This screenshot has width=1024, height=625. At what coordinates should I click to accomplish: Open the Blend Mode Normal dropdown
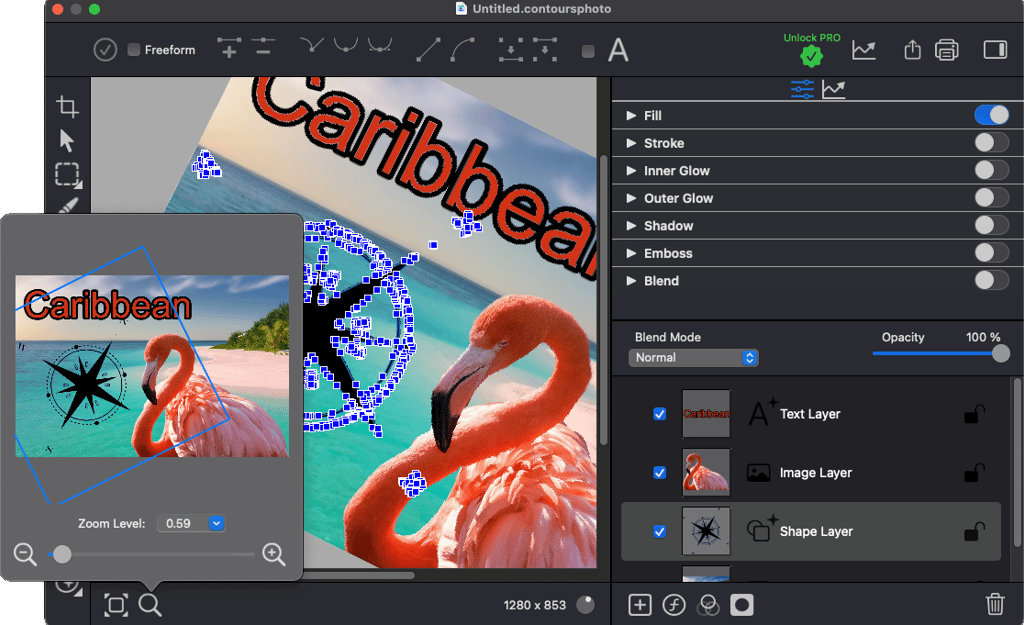coord(693,357)
